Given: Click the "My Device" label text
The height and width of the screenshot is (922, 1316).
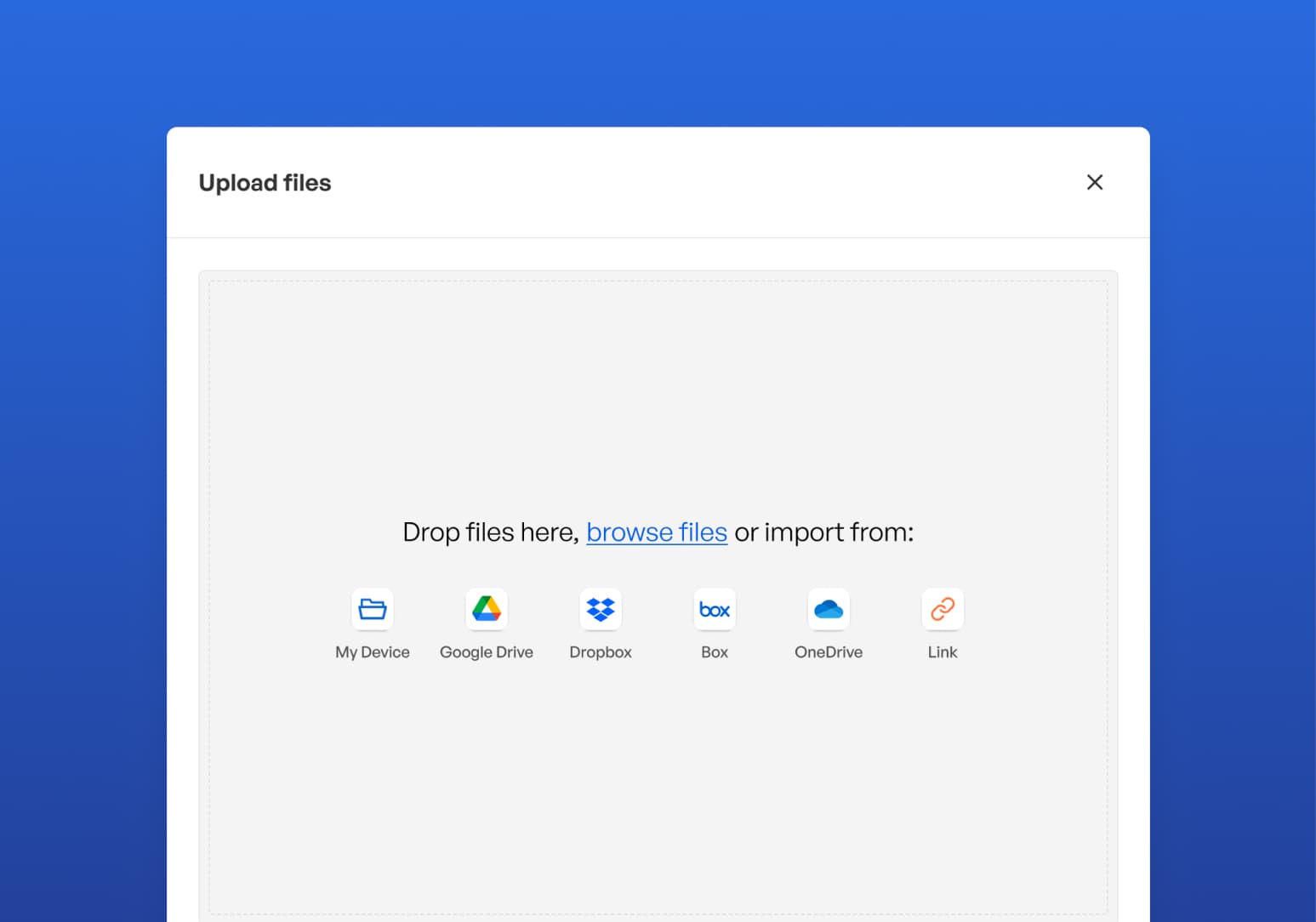Looking at the screenshot, I should click(x=373, y=652).
